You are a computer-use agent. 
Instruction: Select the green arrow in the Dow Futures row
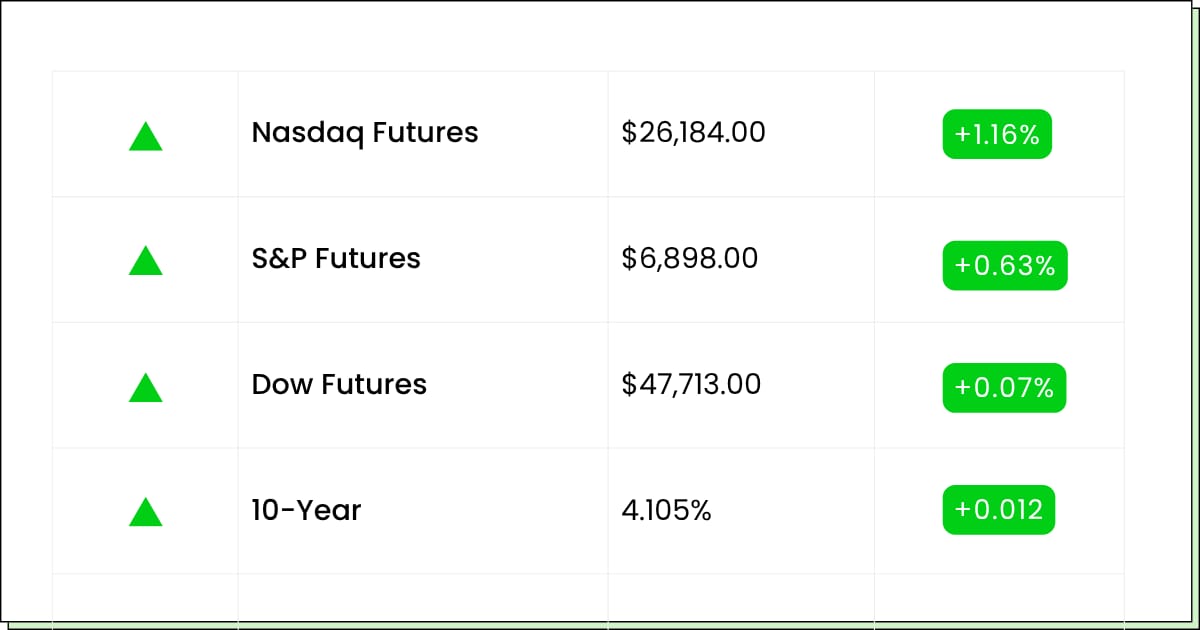pos(146,388)
